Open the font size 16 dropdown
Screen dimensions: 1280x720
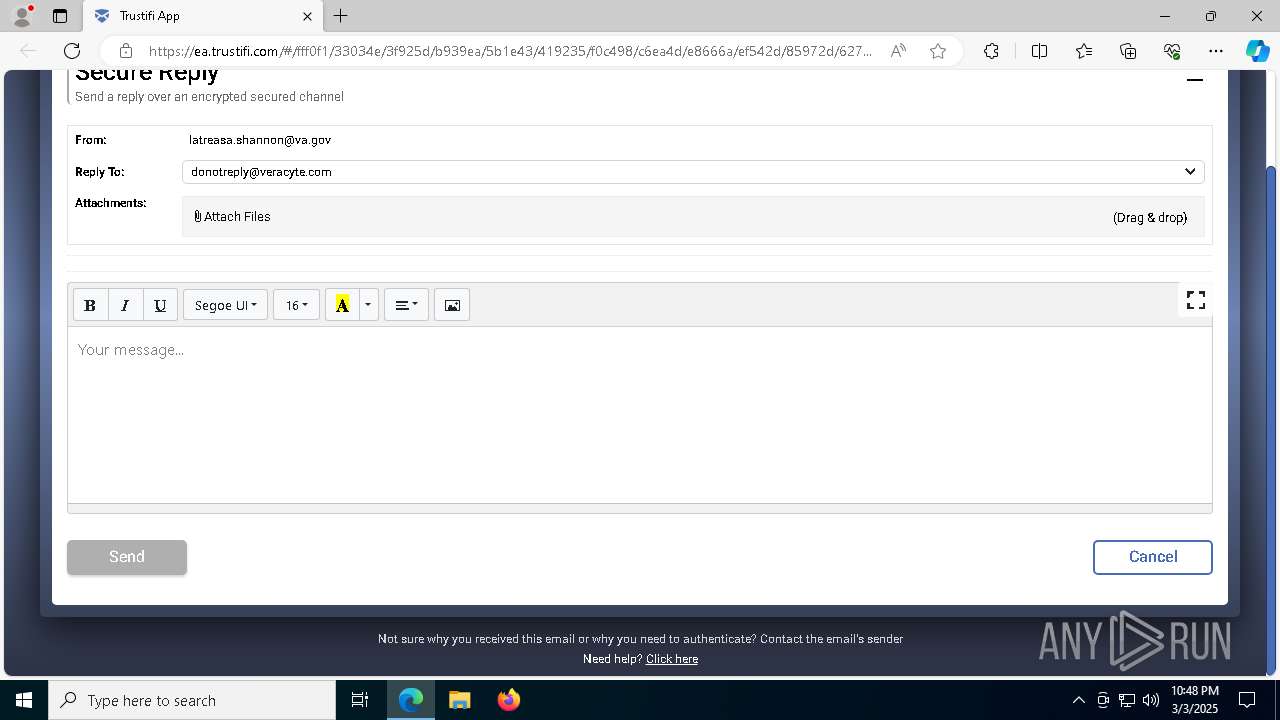[296, 305]
